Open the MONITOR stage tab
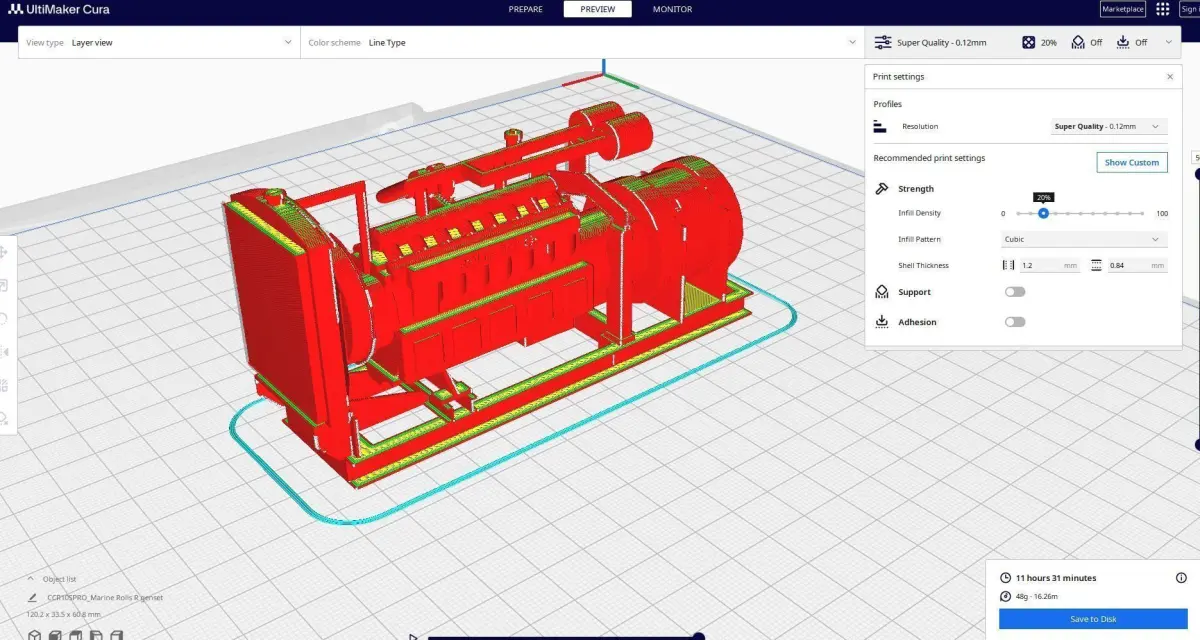The height and width of the screenshot is (640, 1200). coord(672,9)
